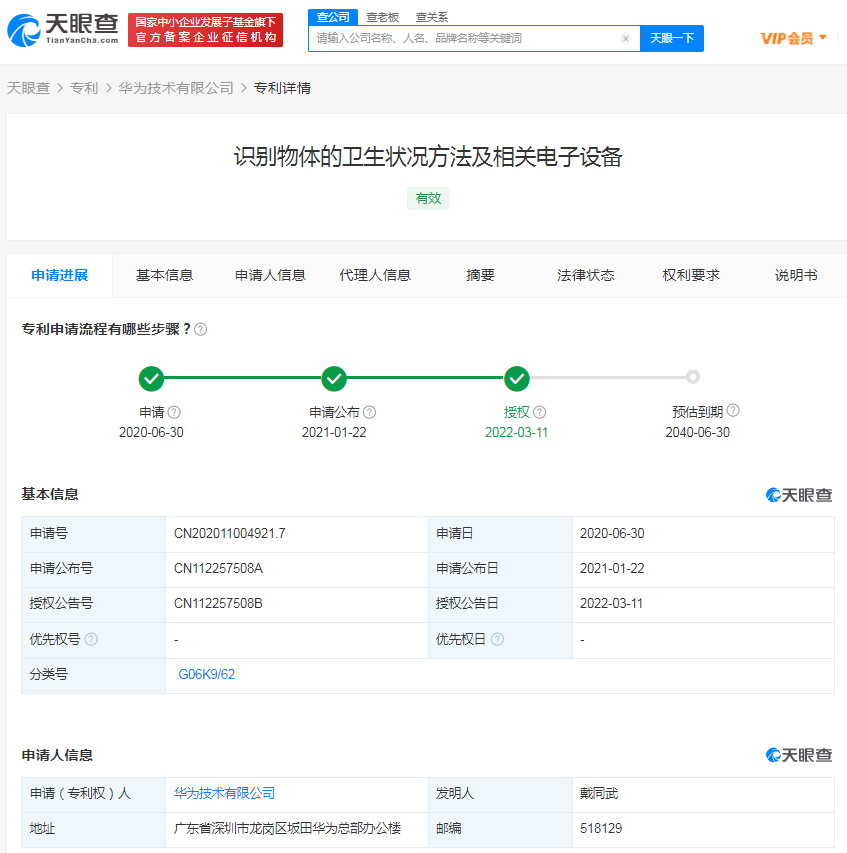Click inventor name 戴同武
This screenshot has height=853, width=847.
pyautogui.click(x=599, y=793)
